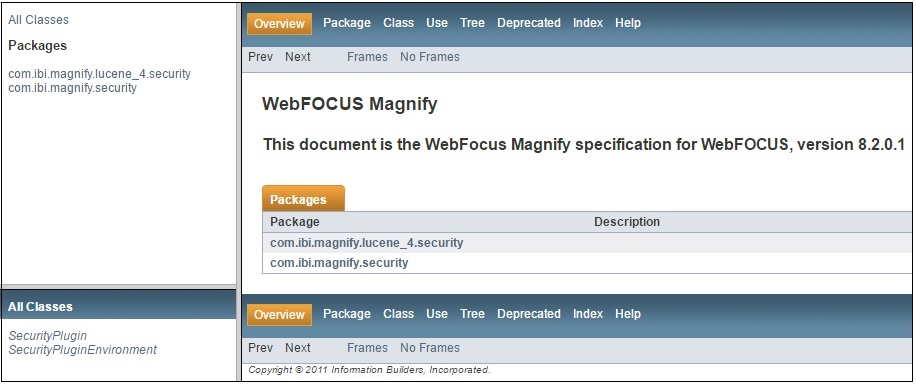Click the bottom Overview navigation tab
This screenshot has width=916, height=384.
279,314
